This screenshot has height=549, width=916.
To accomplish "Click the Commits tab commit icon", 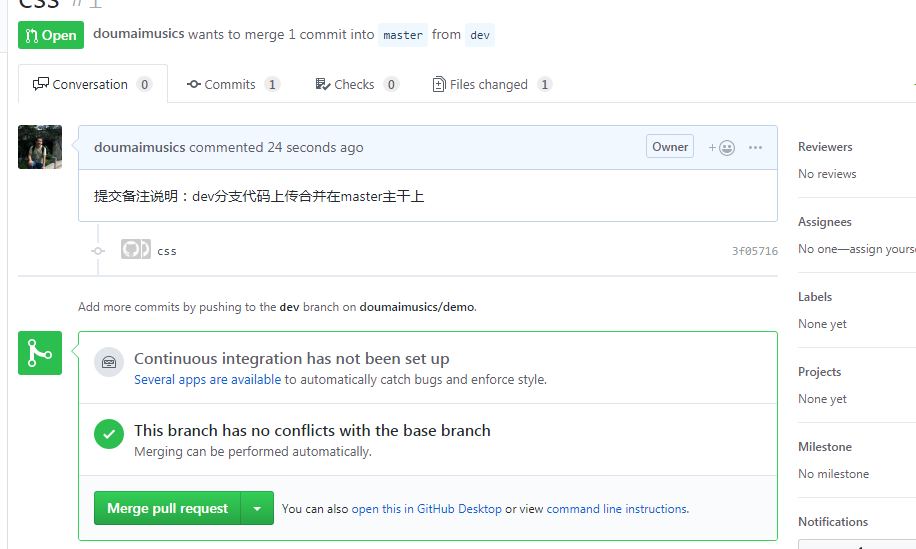I will pyautogui.click(x=194, y=84).
